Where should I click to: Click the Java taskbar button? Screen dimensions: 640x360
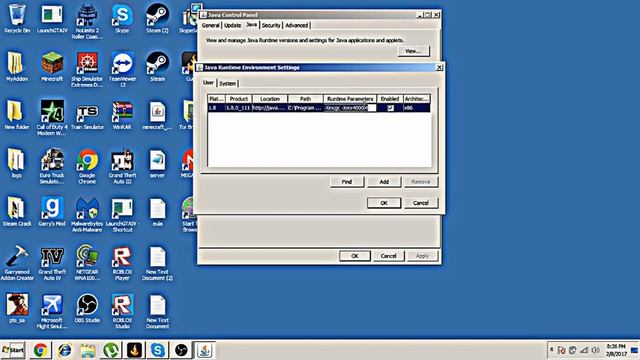click(x=204, y=350)
